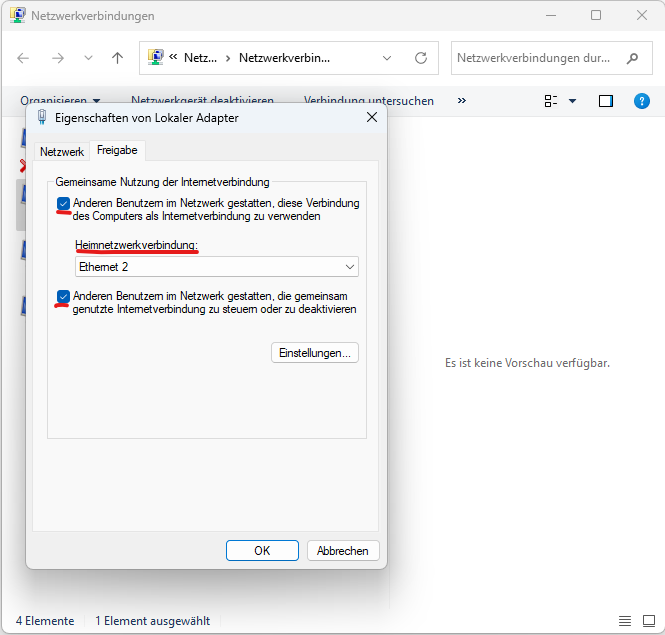Open the view options dropdown arrow

(x=573, y=101)
